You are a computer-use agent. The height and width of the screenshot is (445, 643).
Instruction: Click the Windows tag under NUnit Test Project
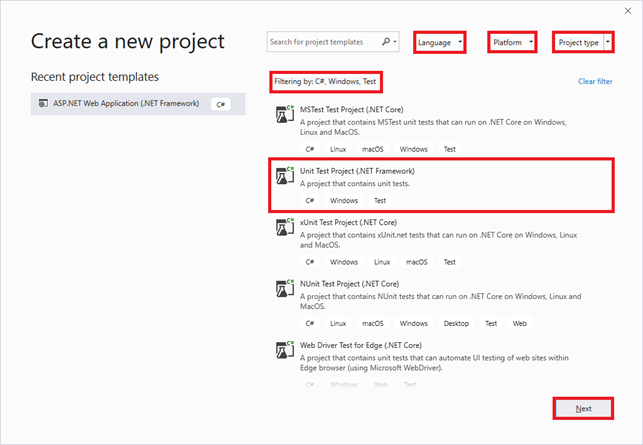413,324
